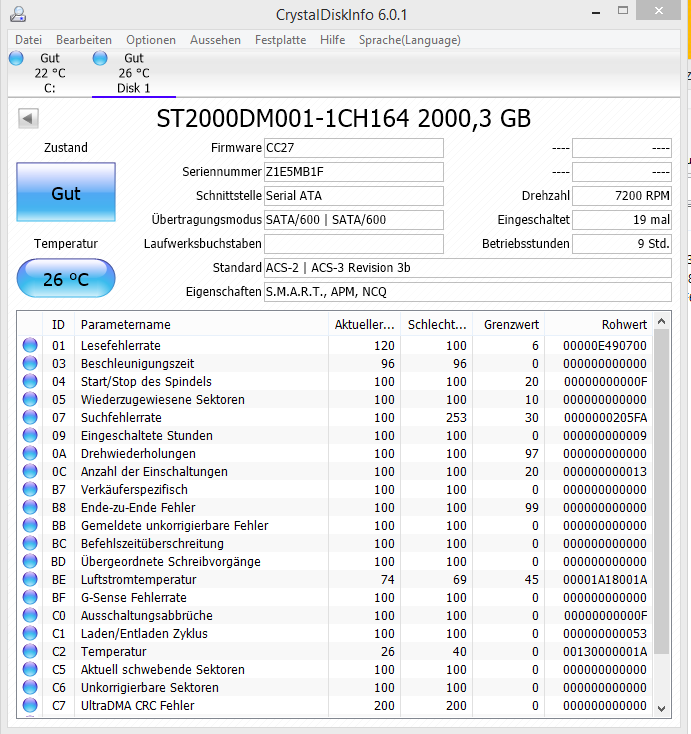Viewport: 691px width, 734px height.
Task: Click status icon of Aktuell schwebende Sektoren row
Action: point(30,669)
